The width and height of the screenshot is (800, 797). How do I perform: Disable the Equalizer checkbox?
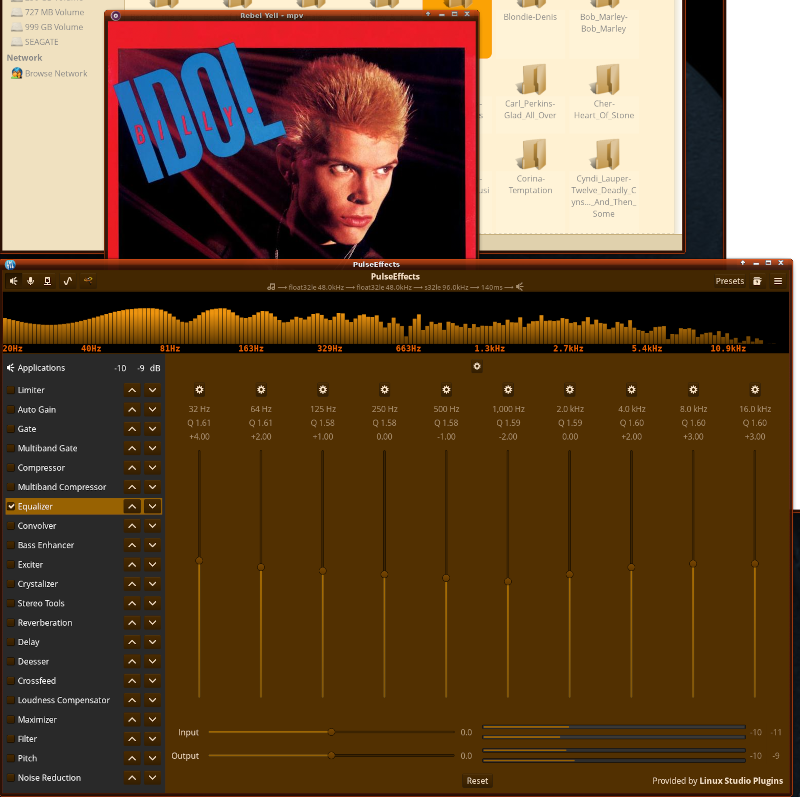pyautogui.click(x=12, y=507)
